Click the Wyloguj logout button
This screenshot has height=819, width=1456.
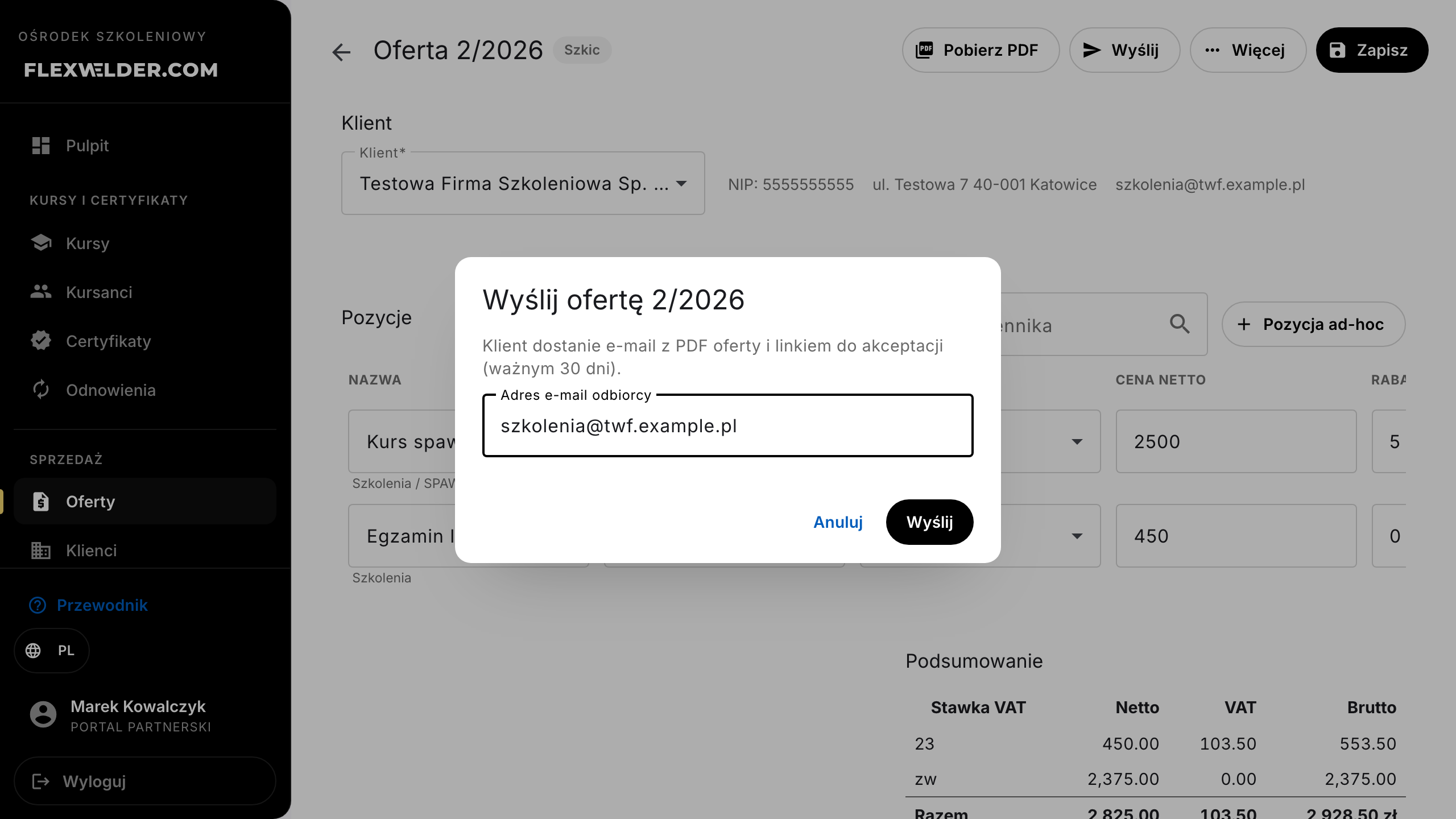pyautogui.click(x=145, y=781)
